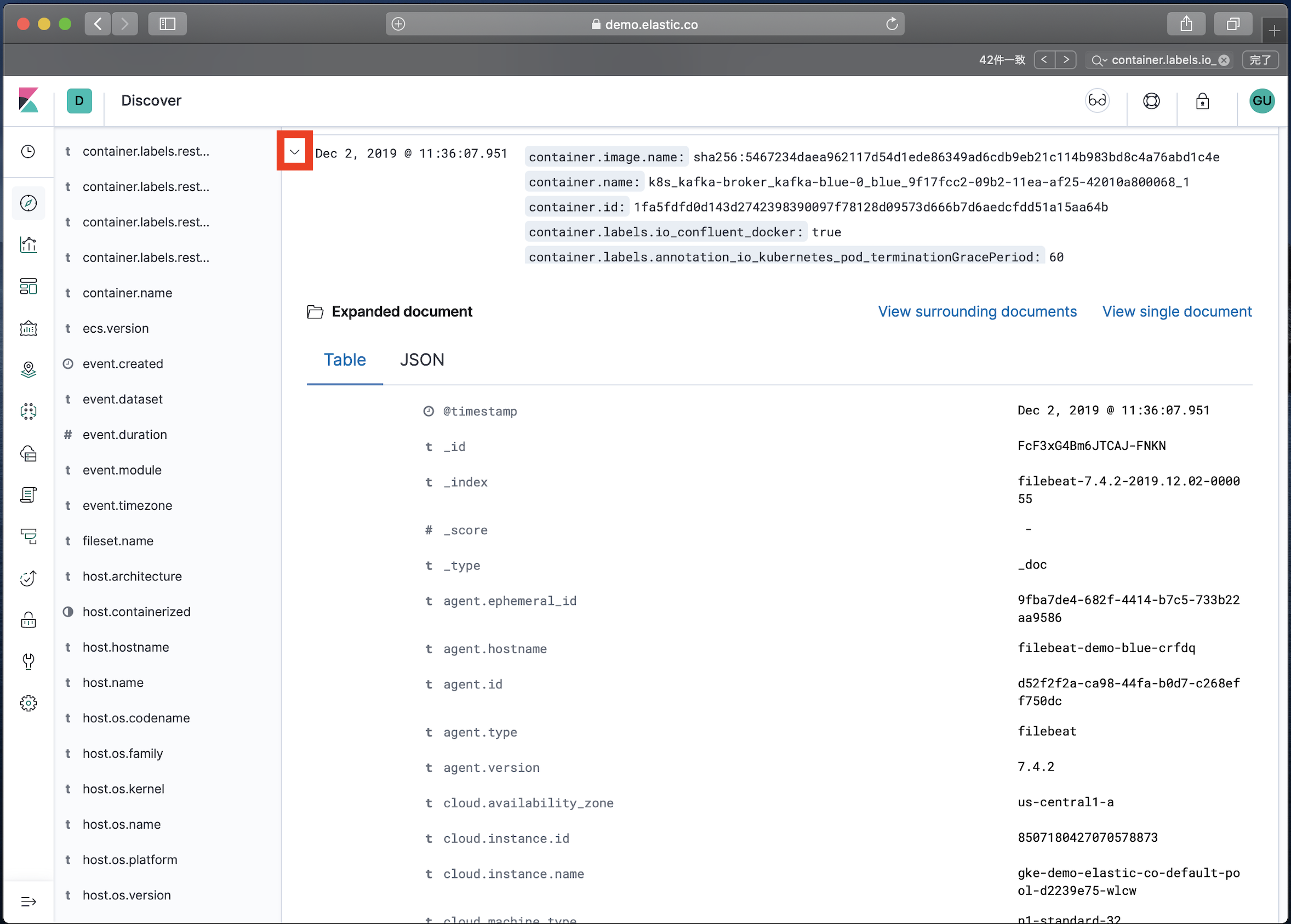1291x924 pixels.
Task: Click the find-on-page search field
Action: point(1160,60)
